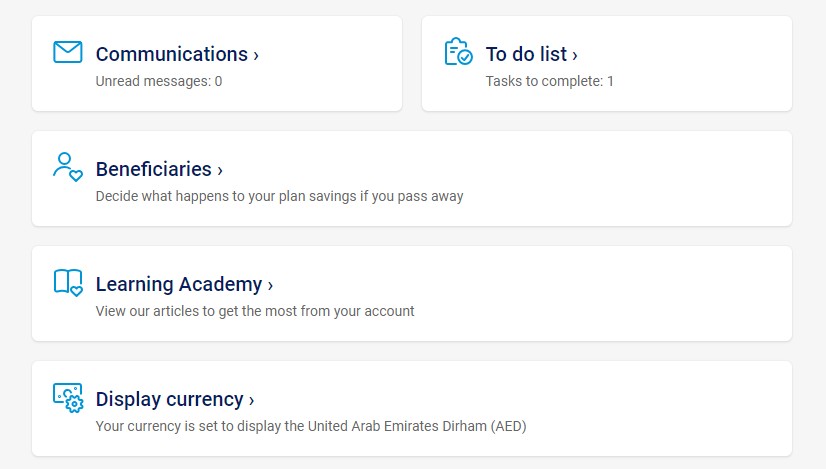
Task: Open the Display currency heading link
Action: click(170, 399)
